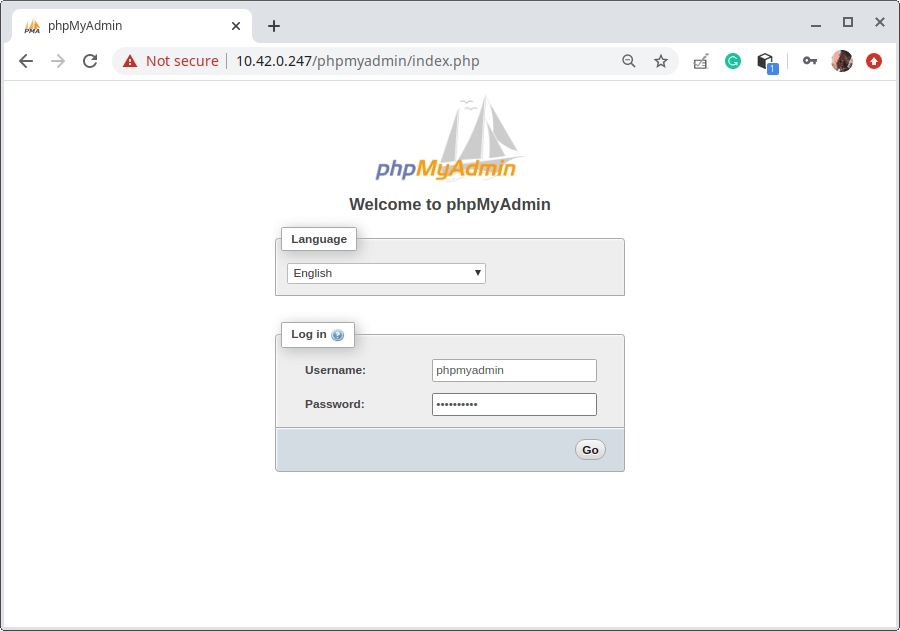Click the Username input field
Image resolution: width=900 pixels, height=631 pixels.
click(x=514, y=370)
